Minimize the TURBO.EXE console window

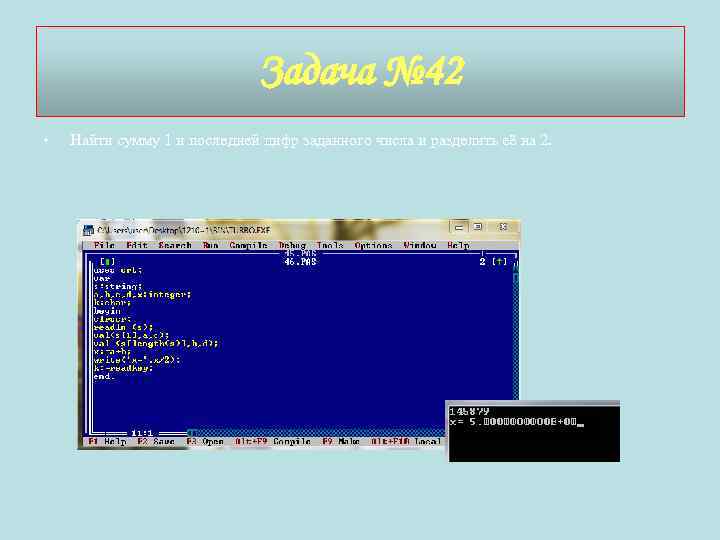point(459,227)
